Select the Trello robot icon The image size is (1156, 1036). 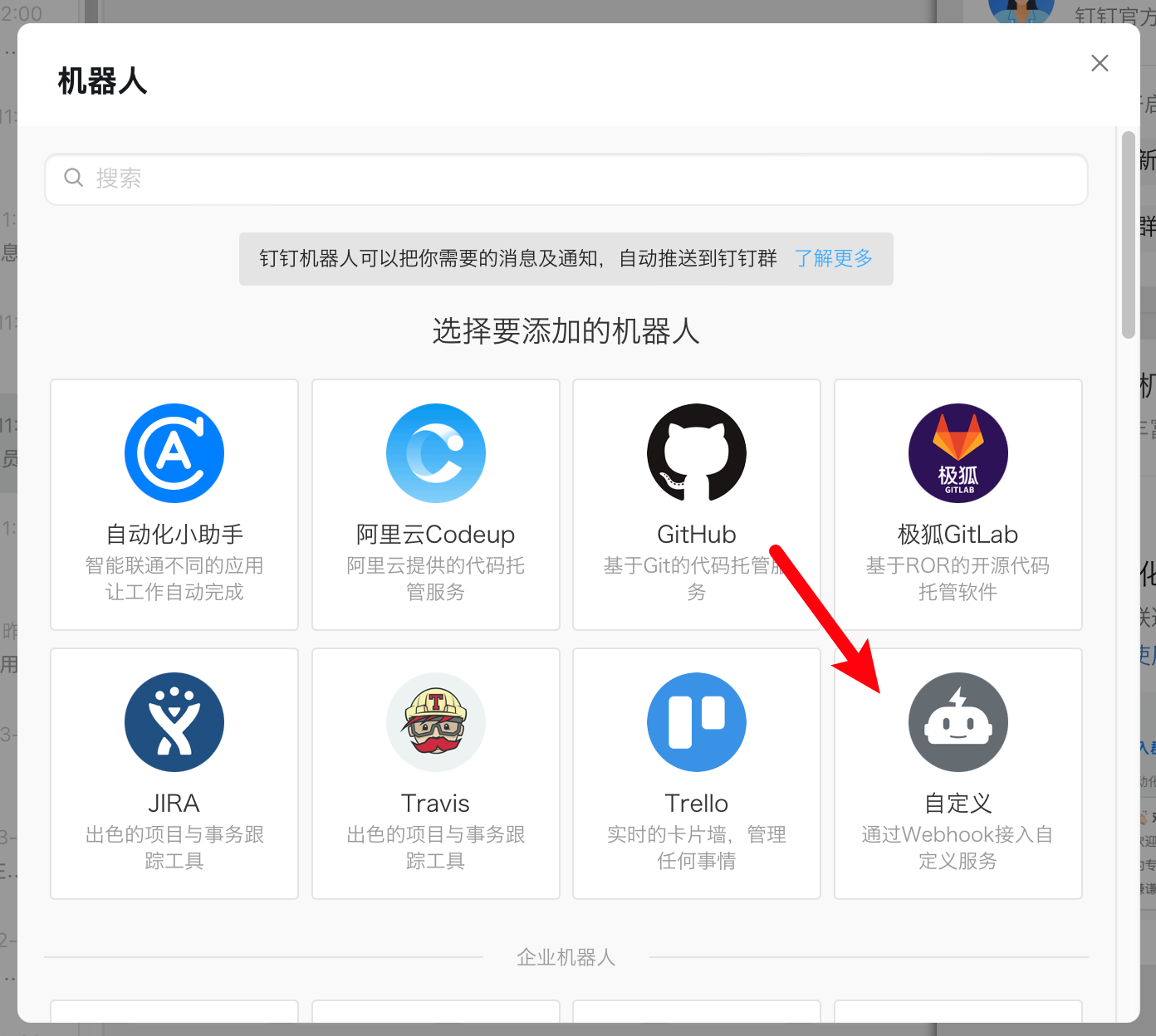click(697, 722)
